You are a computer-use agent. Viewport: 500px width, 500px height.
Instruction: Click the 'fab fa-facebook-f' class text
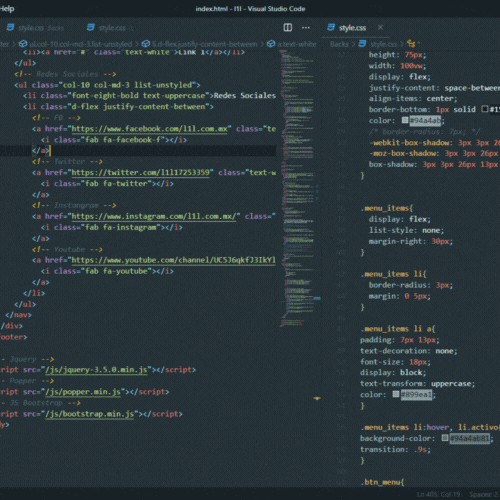coord(123,140)
